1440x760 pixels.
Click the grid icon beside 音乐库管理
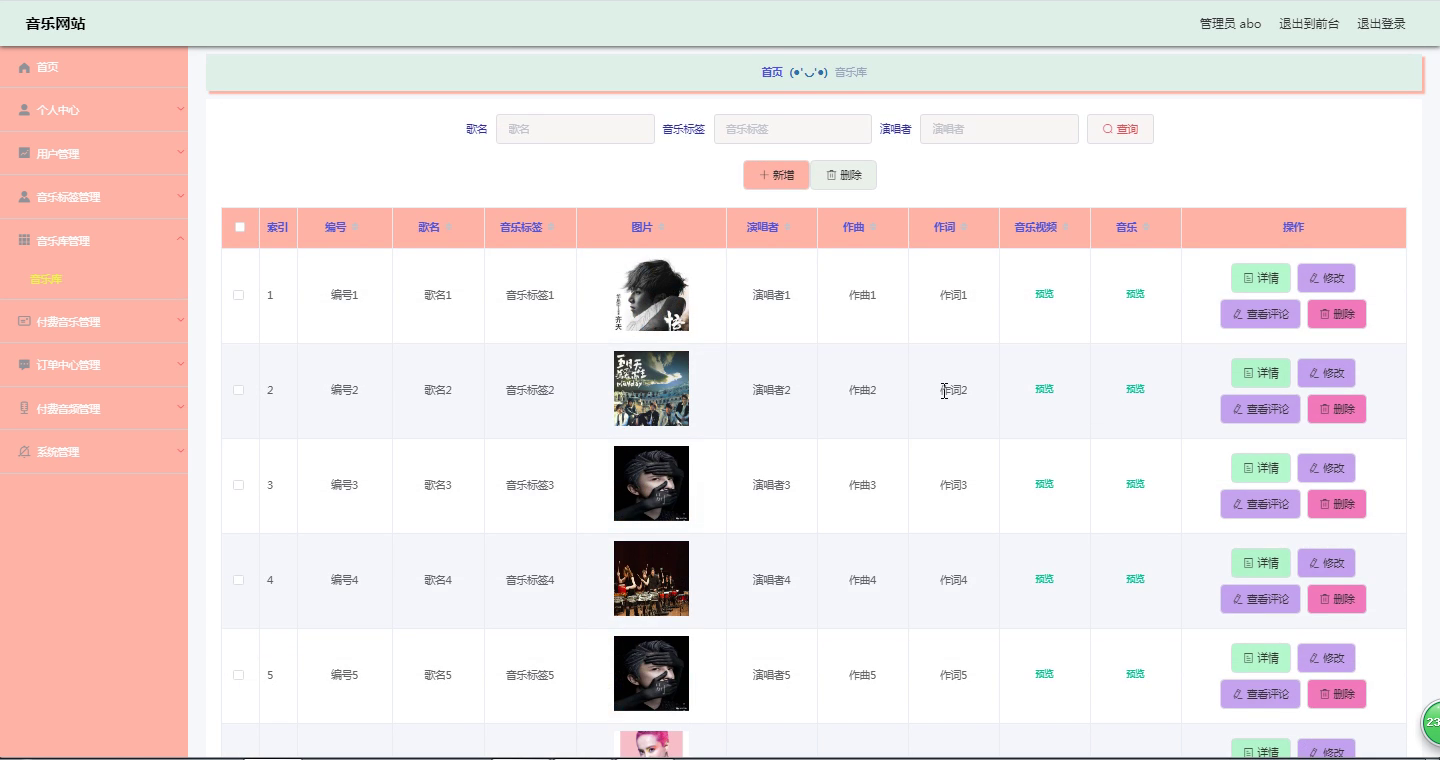[x=24, y=240]
